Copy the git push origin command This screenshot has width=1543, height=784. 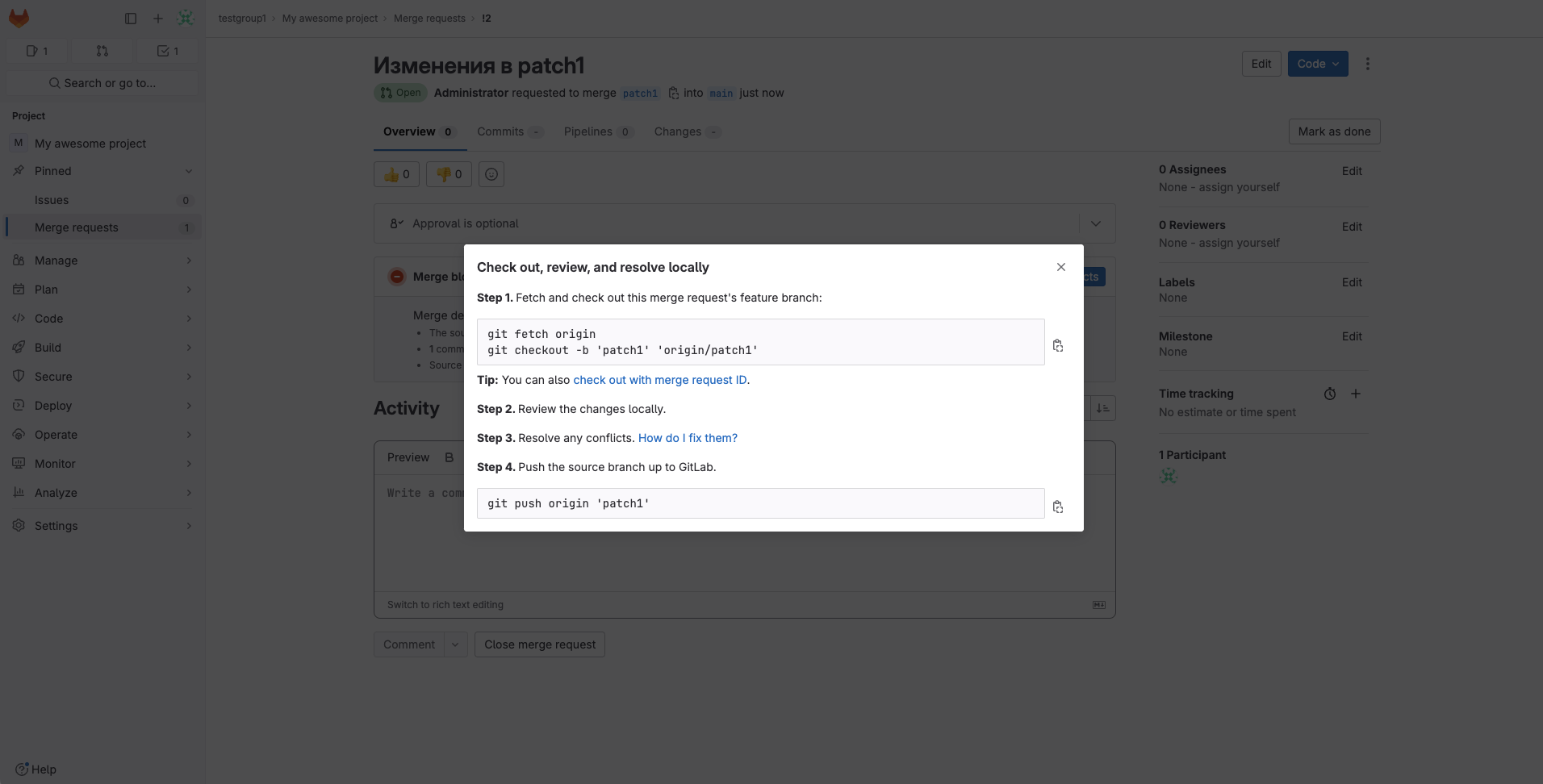point(1058,507)
